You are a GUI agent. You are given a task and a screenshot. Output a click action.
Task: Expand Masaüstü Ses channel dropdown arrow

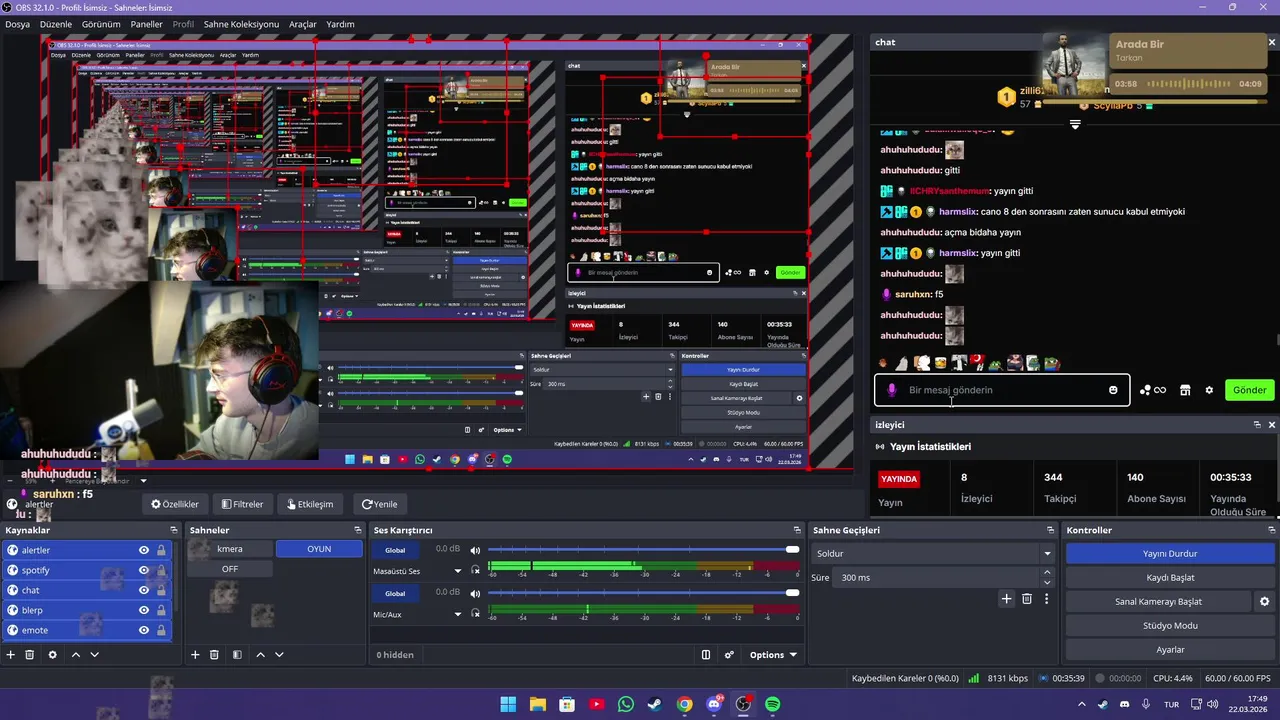[458, 571]
